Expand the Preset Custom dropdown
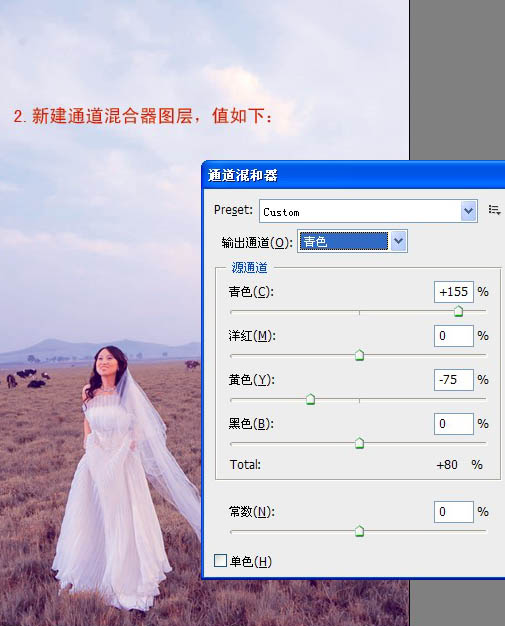Screen dimensions: 505x626 pos(469,211)
